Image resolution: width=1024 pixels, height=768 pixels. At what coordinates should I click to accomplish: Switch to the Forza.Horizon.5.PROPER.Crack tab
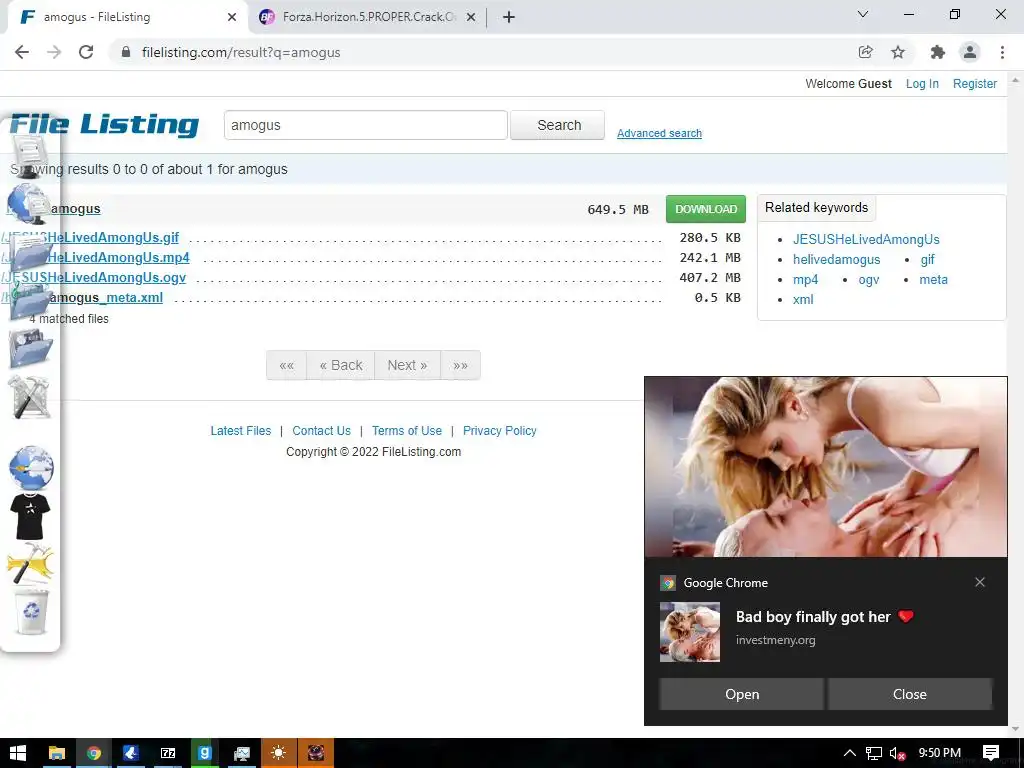368,17
